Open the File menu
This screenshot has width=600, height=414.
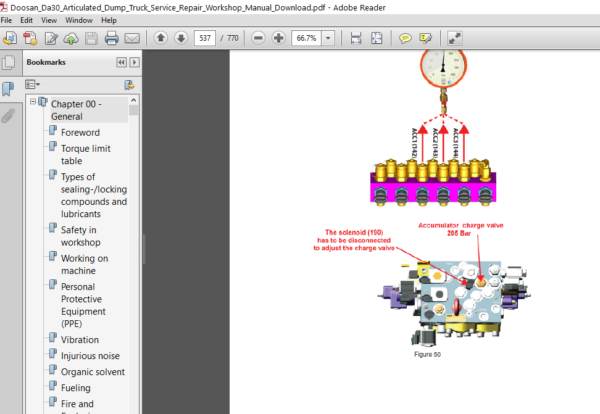(x=6, y=20)
